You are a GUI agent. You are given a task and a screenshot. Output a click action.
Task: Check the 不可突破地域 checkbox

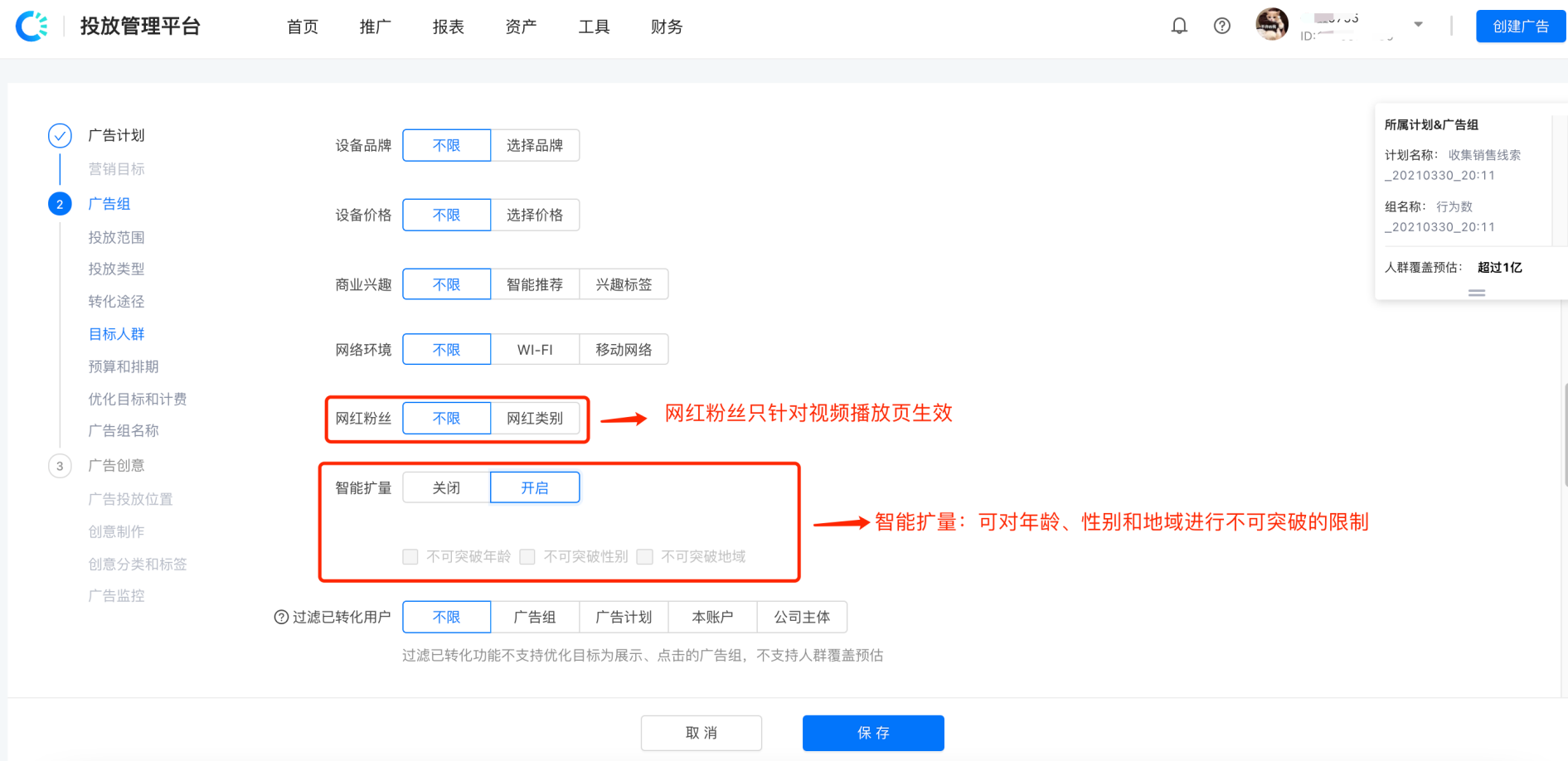(645, 556)
